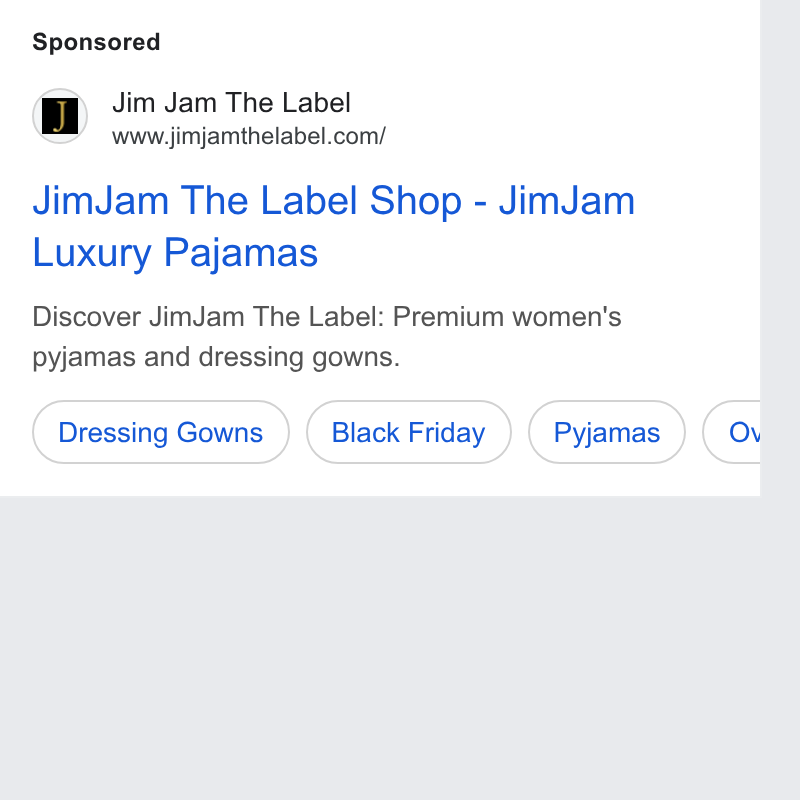
Task: Open the Dressing Gowns sitelink chip
Action: click(x=161, y=432)
